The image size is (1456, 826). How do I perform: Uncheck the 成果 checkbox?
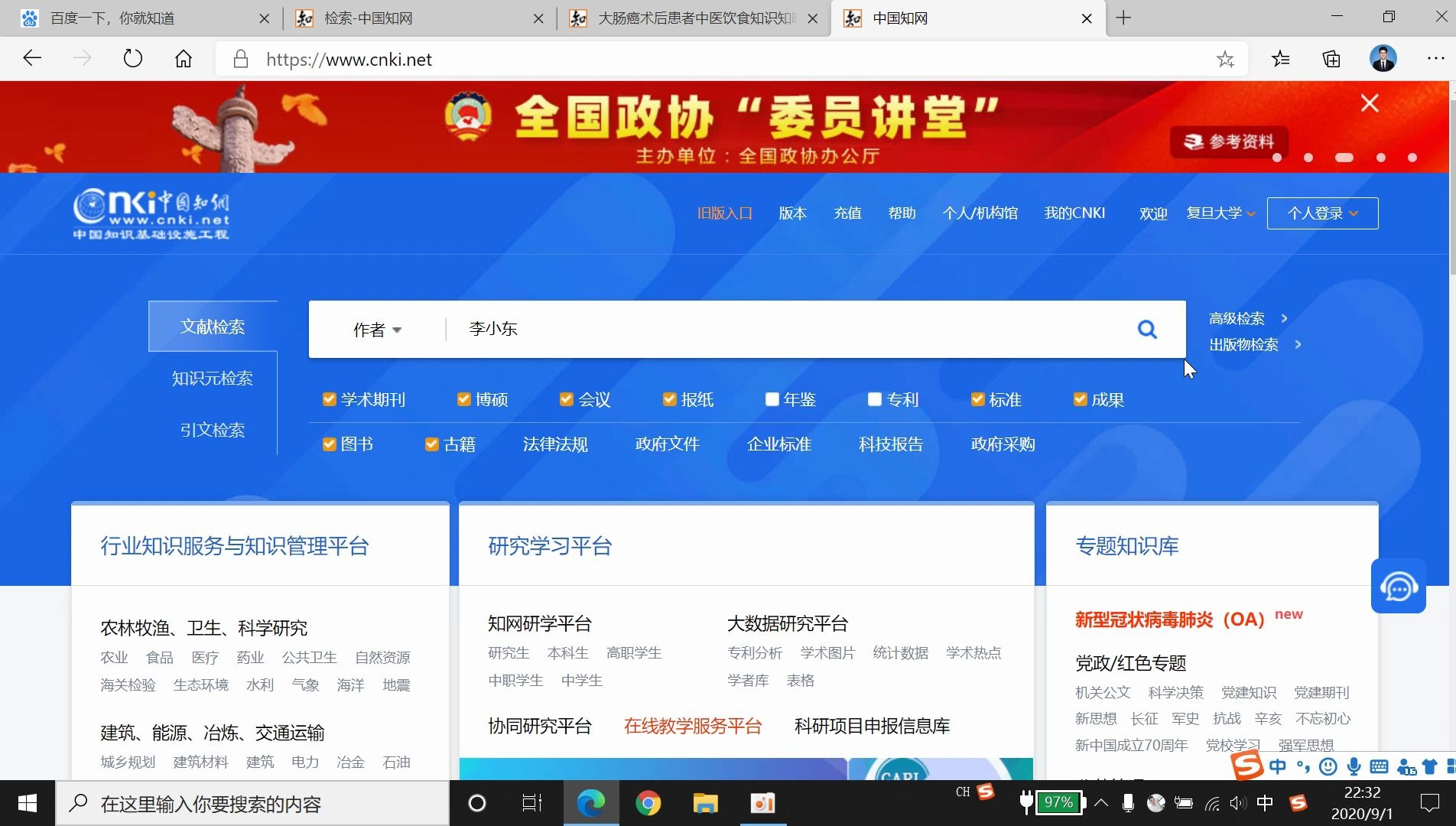(1081, 399)
